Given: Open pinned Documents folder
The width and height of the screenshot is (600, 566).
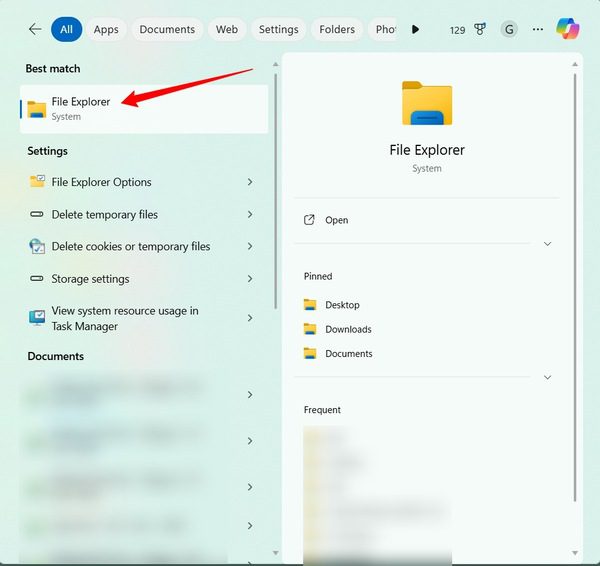Looking at the screenshot, I should point(349,353).
